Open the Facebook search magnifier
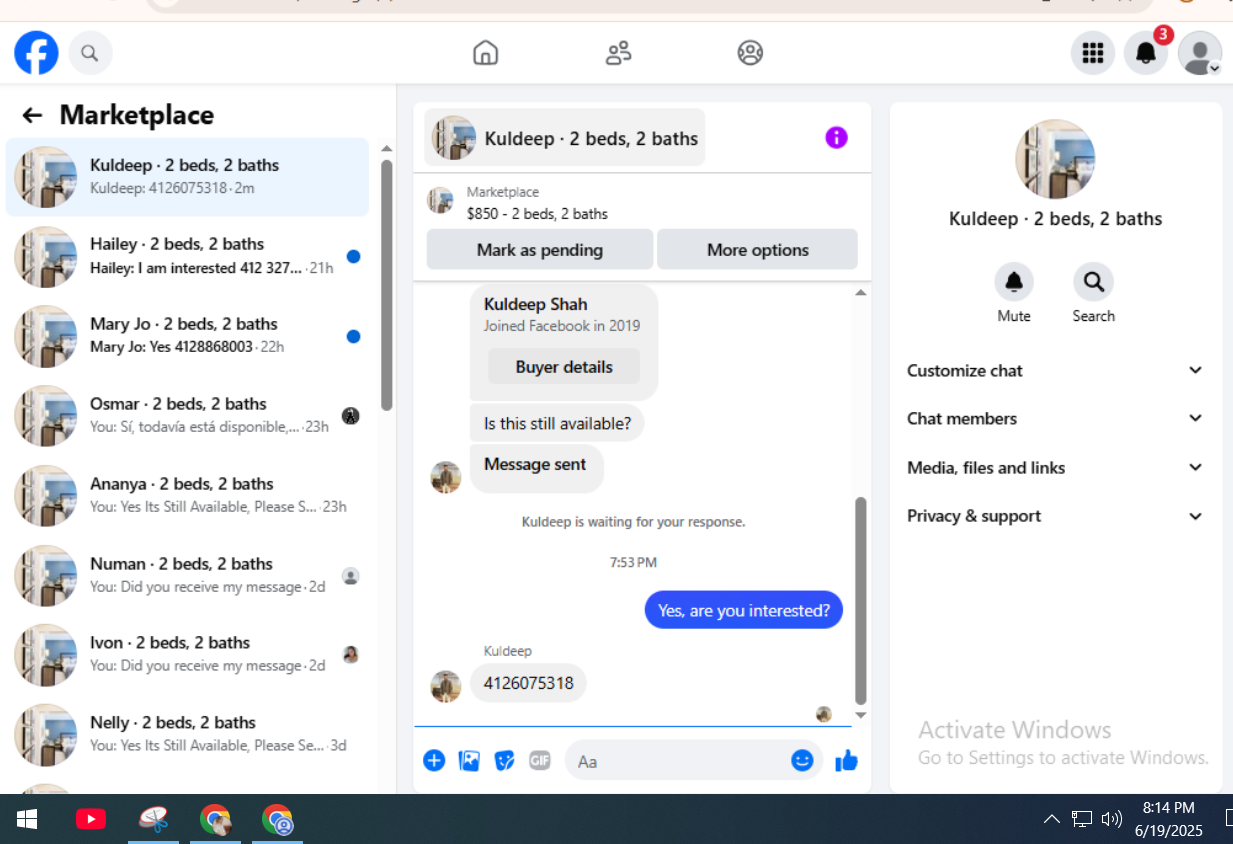Image resolution: width=1233 pixels, height=844 pixels. tap(90, 53)
